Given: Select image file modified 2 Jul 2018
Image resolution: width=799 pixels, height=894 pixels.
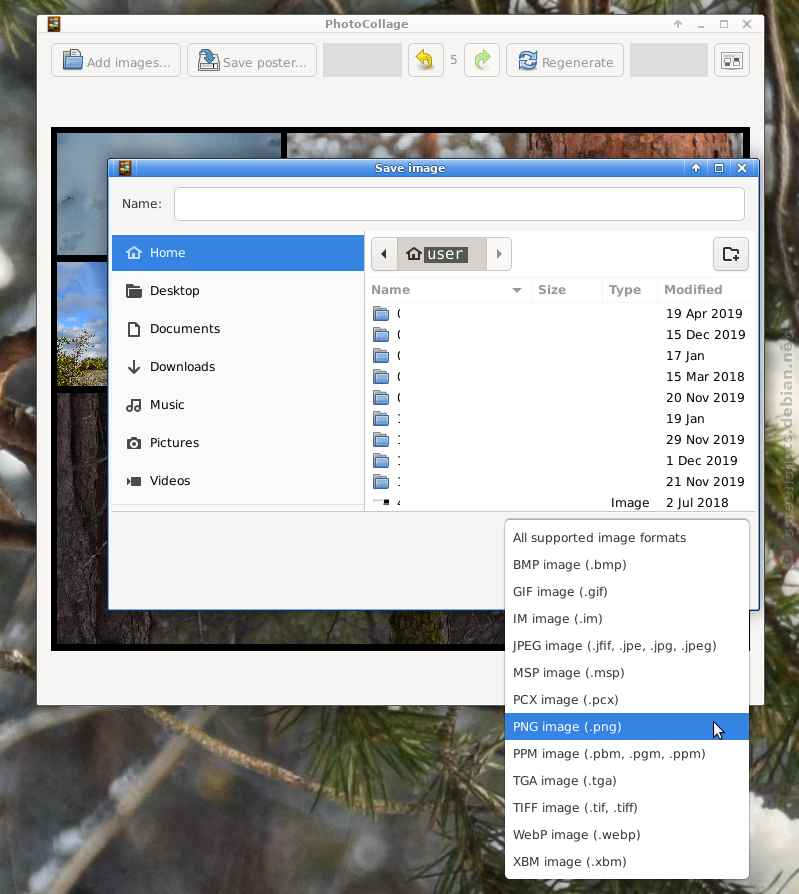Looking at the screenshot, I should click(x=561, y=502).
